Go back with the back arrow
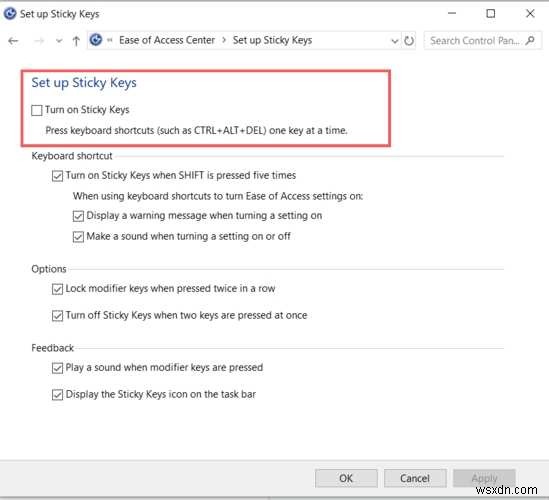Image resolution: width=549 pixels, height=500 pixels. (x=13, y=41)
